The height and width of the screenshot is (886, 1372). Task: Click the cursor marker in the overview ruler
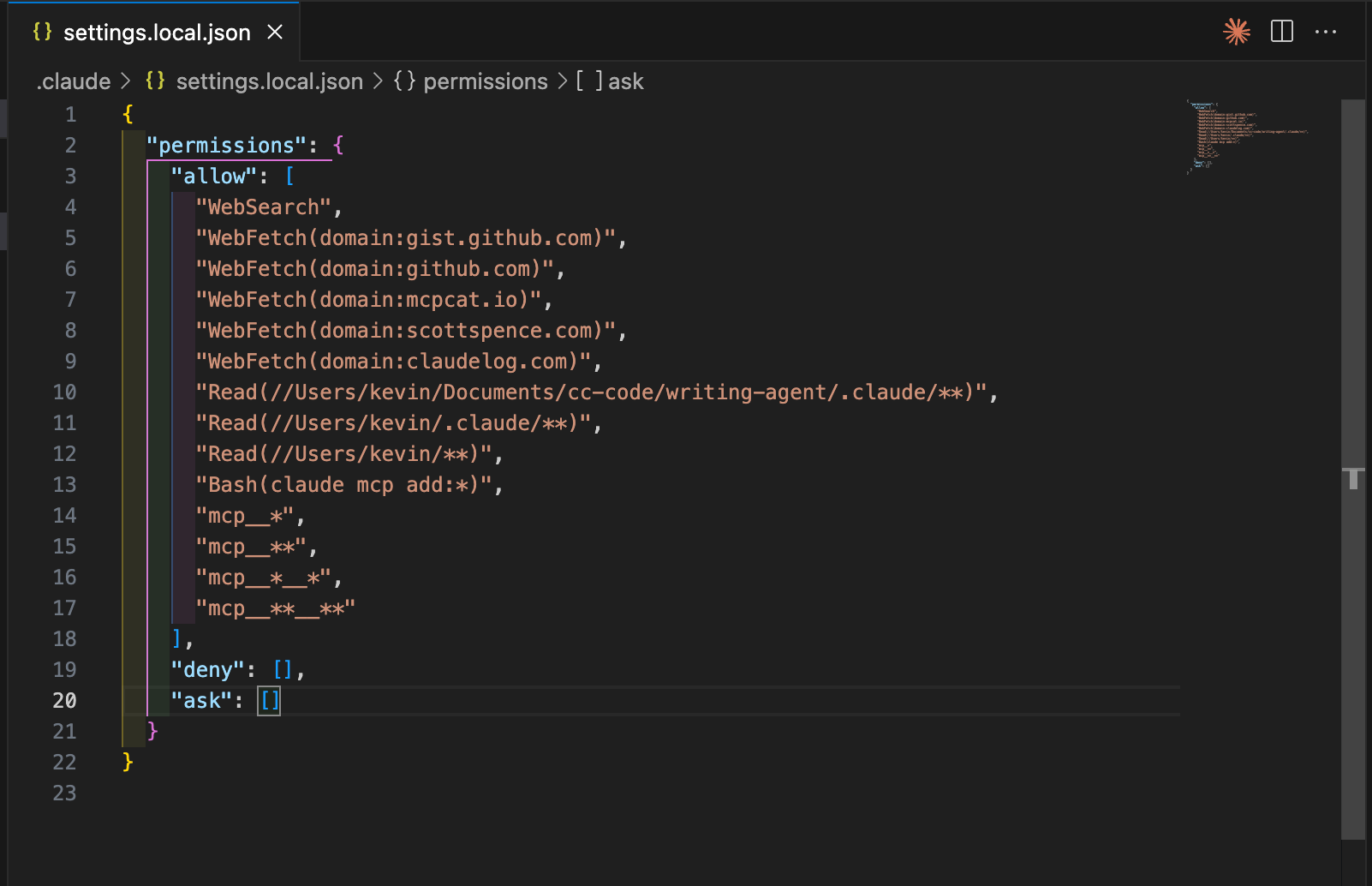coord(1352,477)
